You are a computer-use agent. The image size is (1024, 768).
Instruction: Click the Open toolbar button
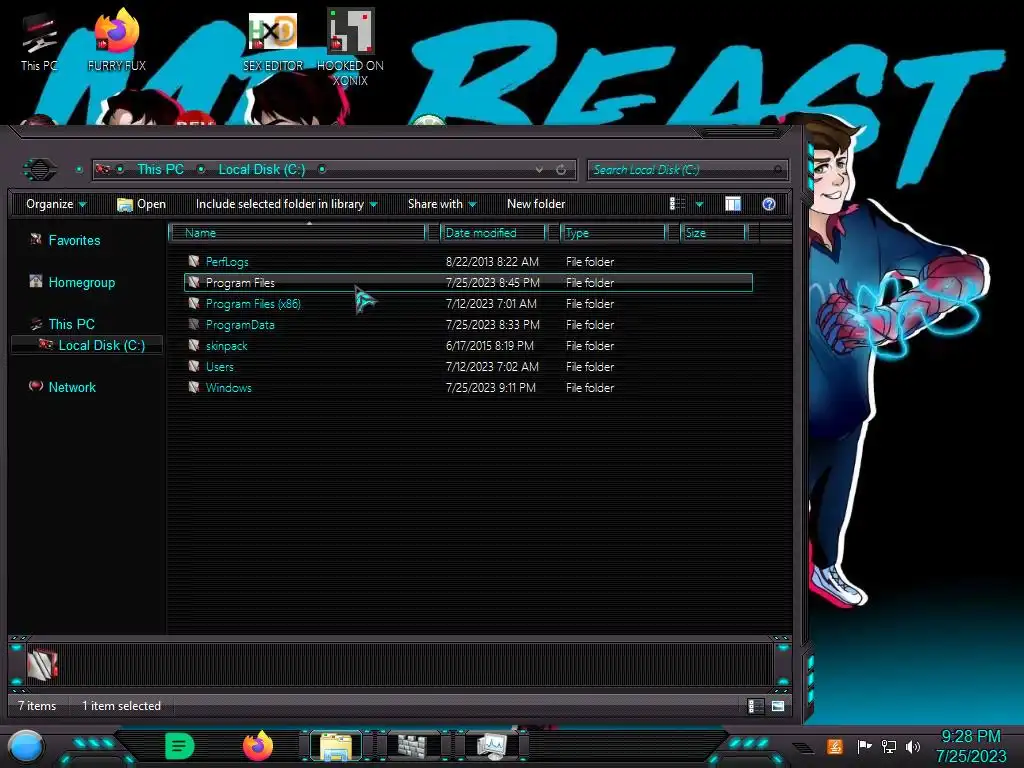(141, 204)
